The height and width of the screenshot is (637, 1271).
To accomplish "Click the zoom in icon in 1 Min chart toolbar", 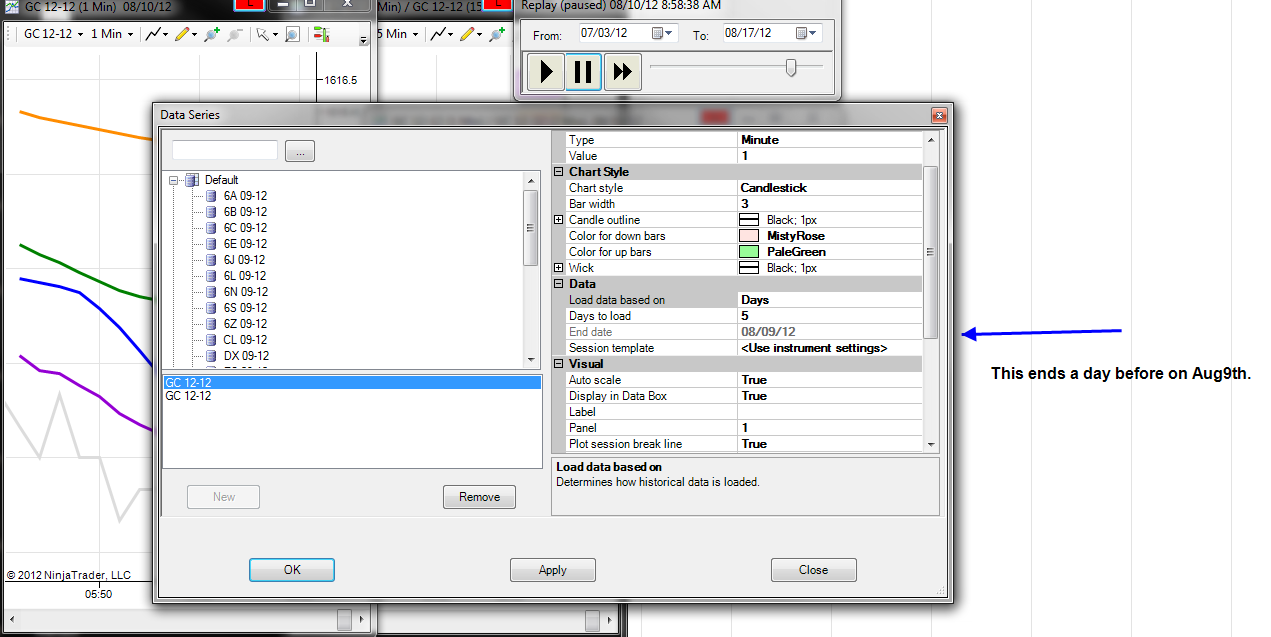I will click(x=211, y=34).
